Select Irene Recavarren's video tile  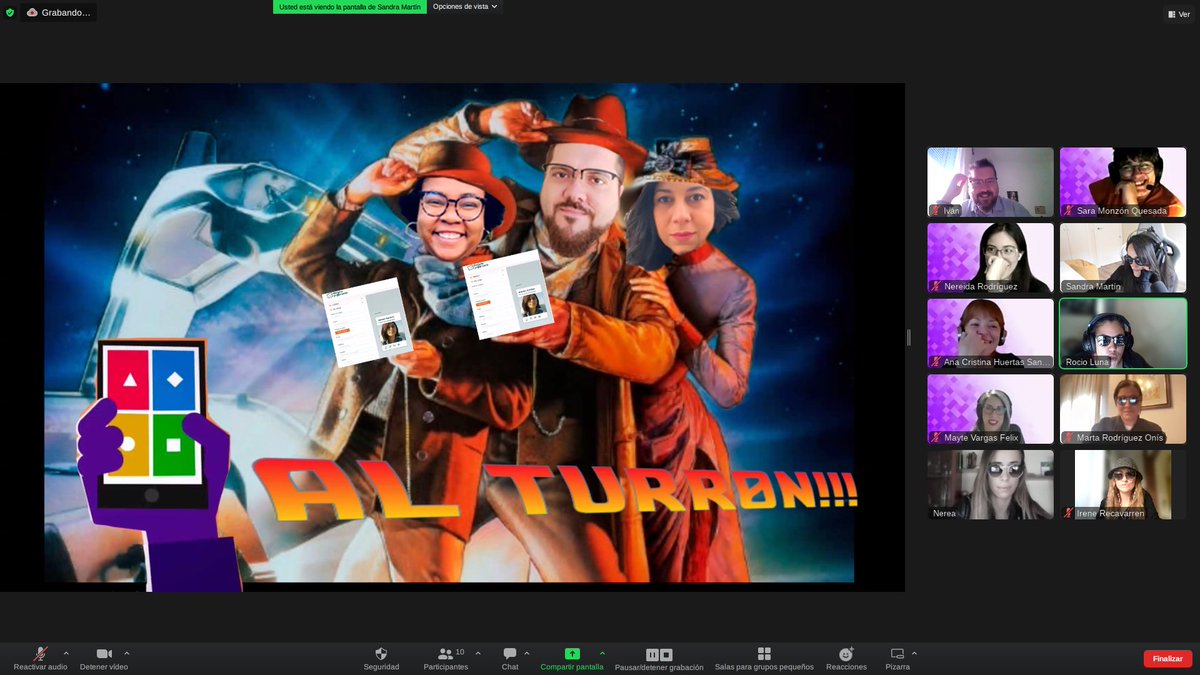tap(1123, 484)
